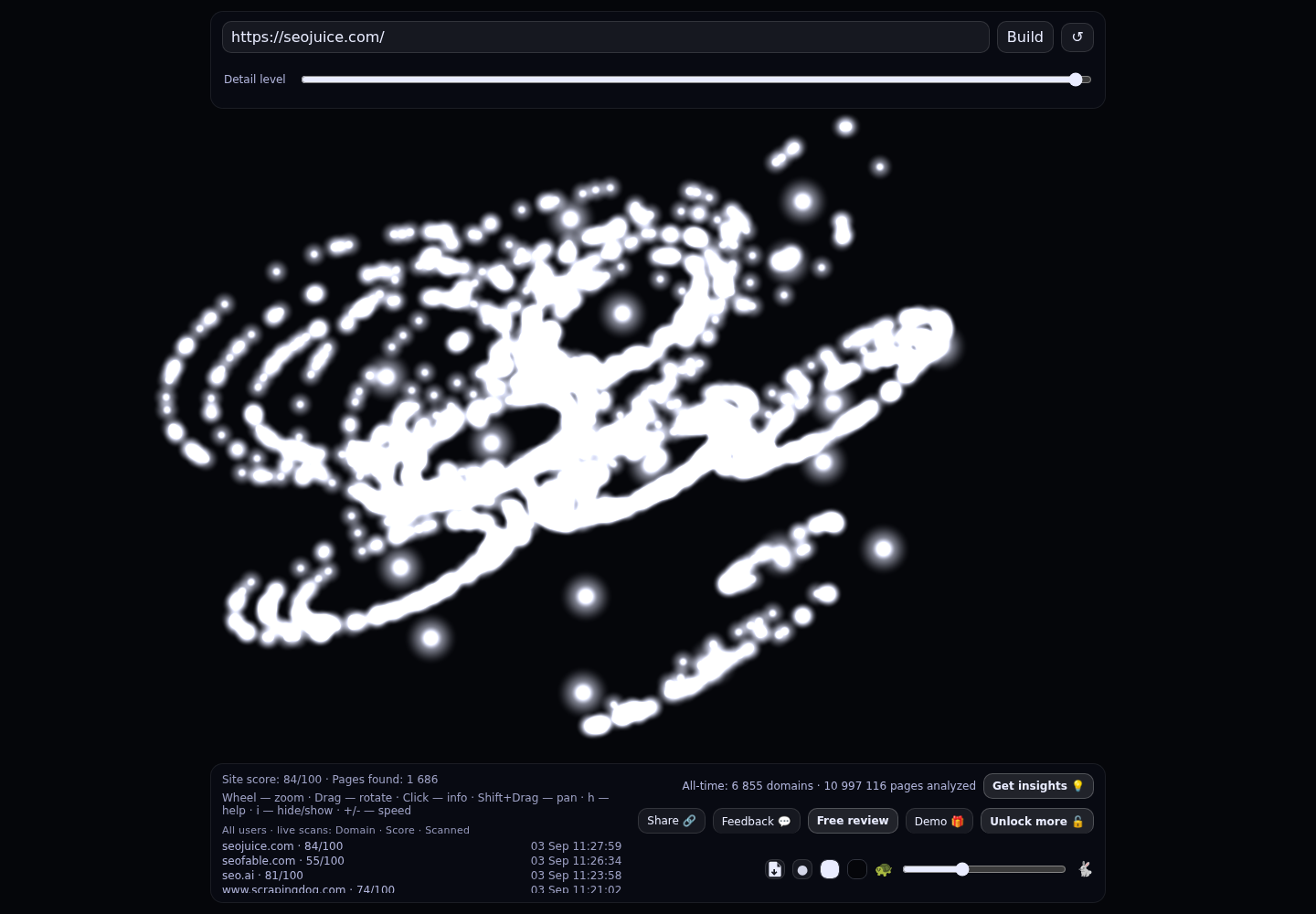Click the 03 Sep 11:27:59 timestamp
The image size is (1316, 914).
(x=576, y=846)
